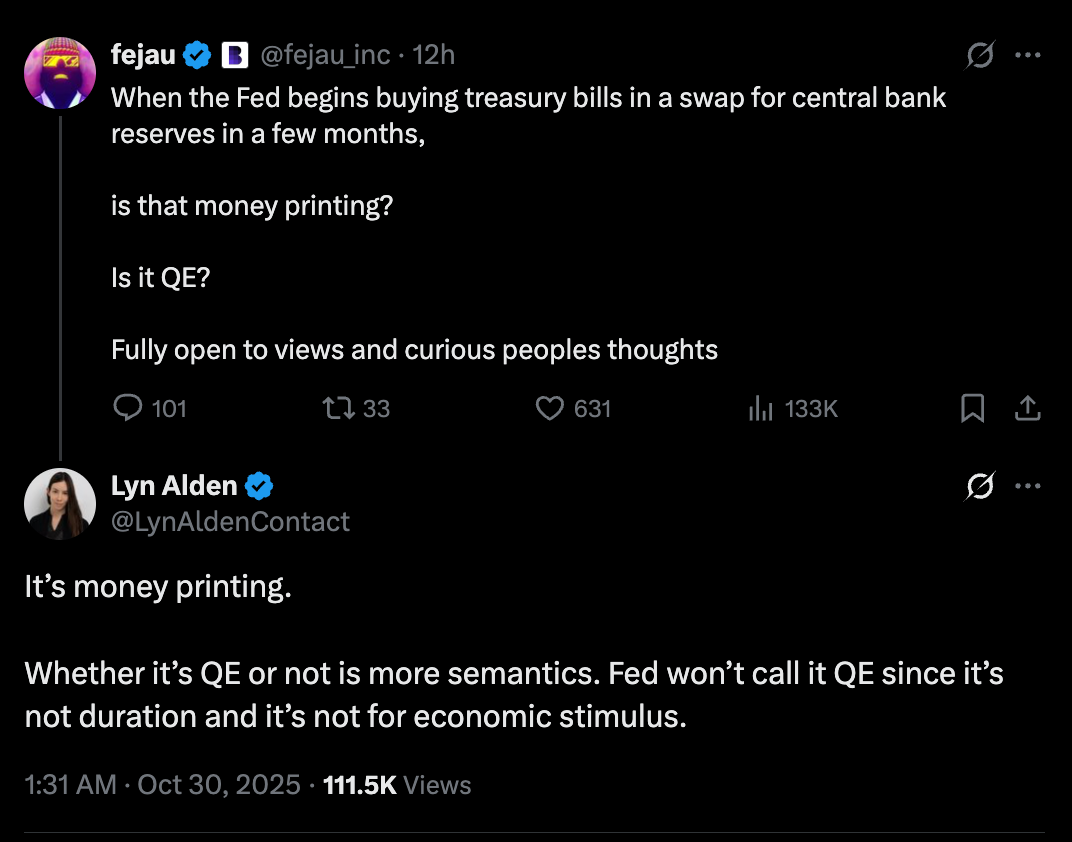Screen dimensions: 1072x842
Task: Like fejau's post with 631 likes
Action: tap(550, 408)
